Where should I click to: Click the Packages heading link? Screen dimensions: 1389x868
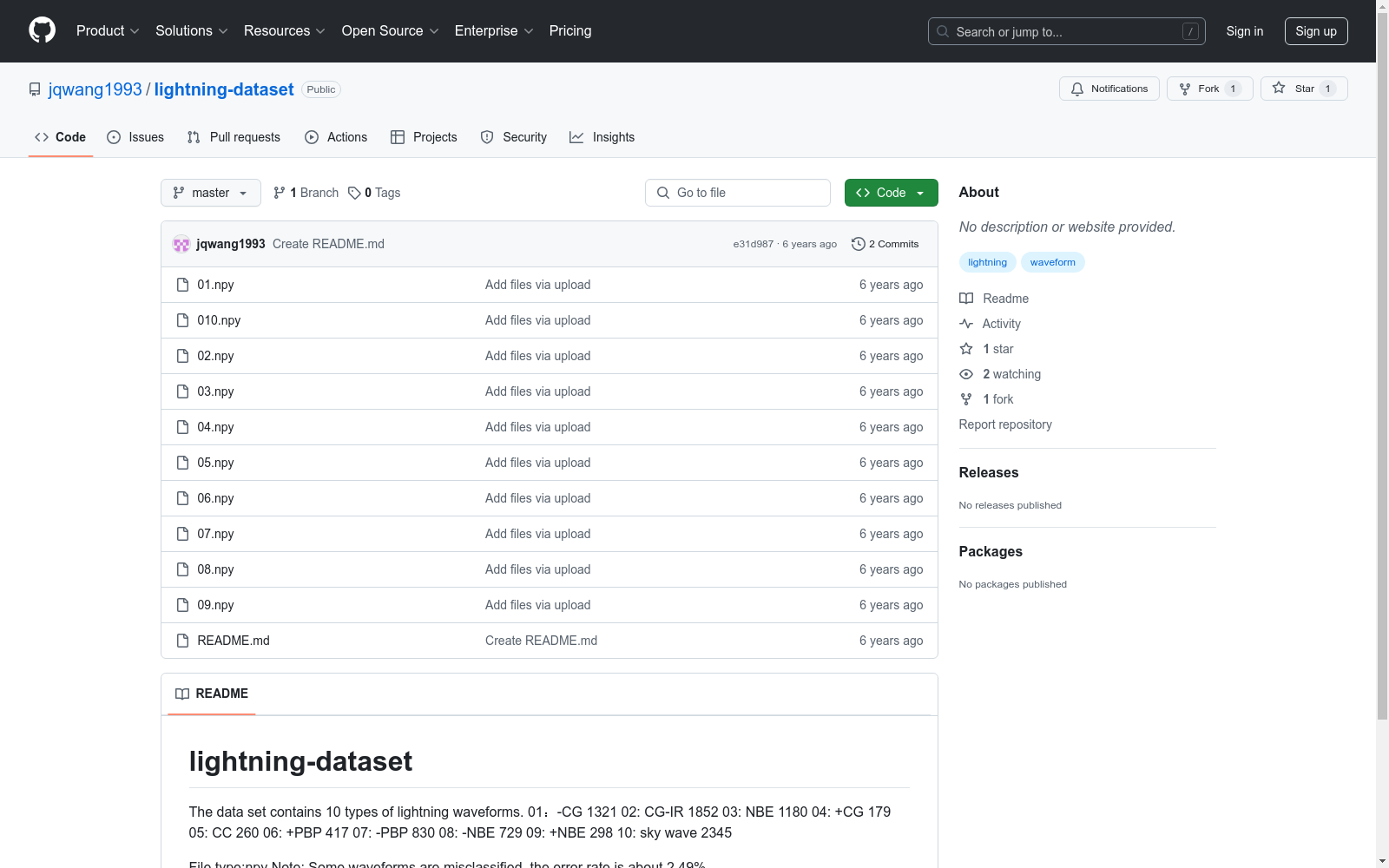point(991,551)
